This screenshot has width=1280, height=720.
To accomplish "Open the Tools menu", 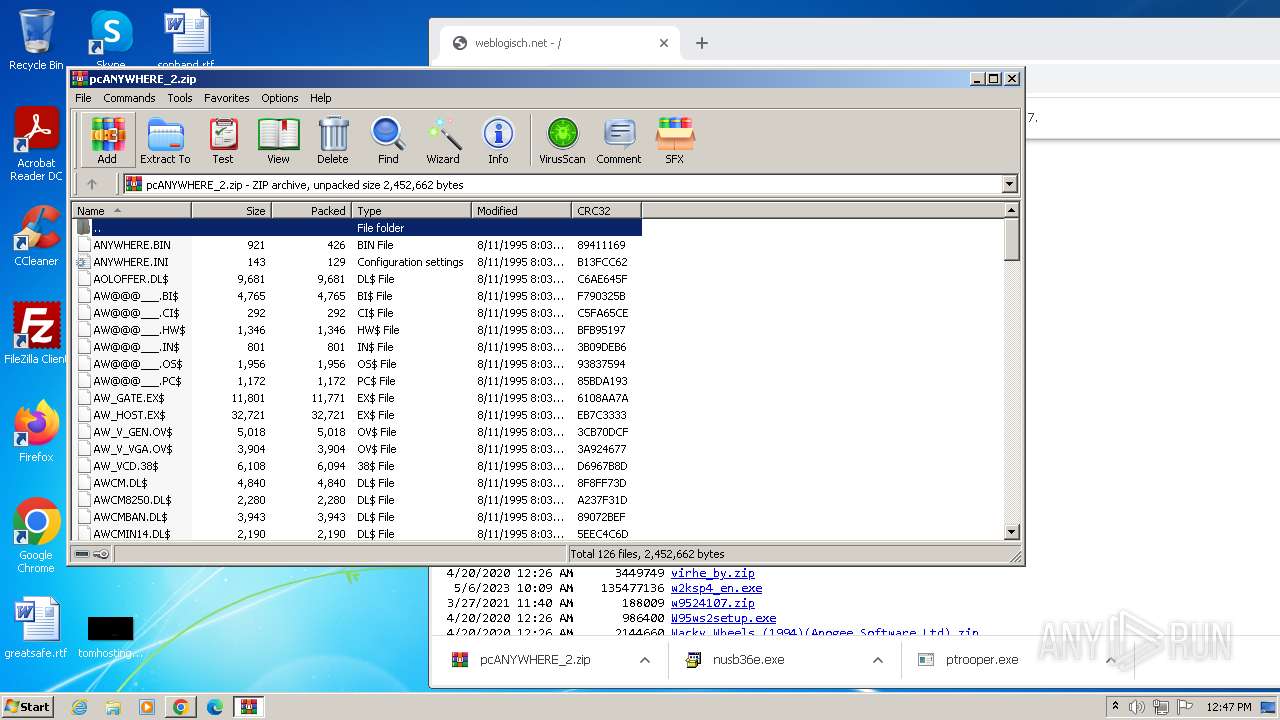I will click(180, 98).
